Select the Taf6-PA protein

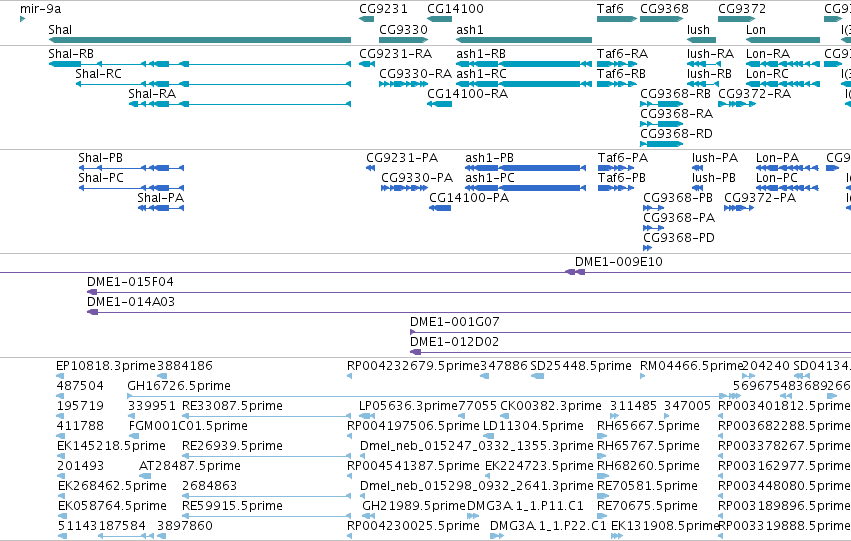click(616, 168)
